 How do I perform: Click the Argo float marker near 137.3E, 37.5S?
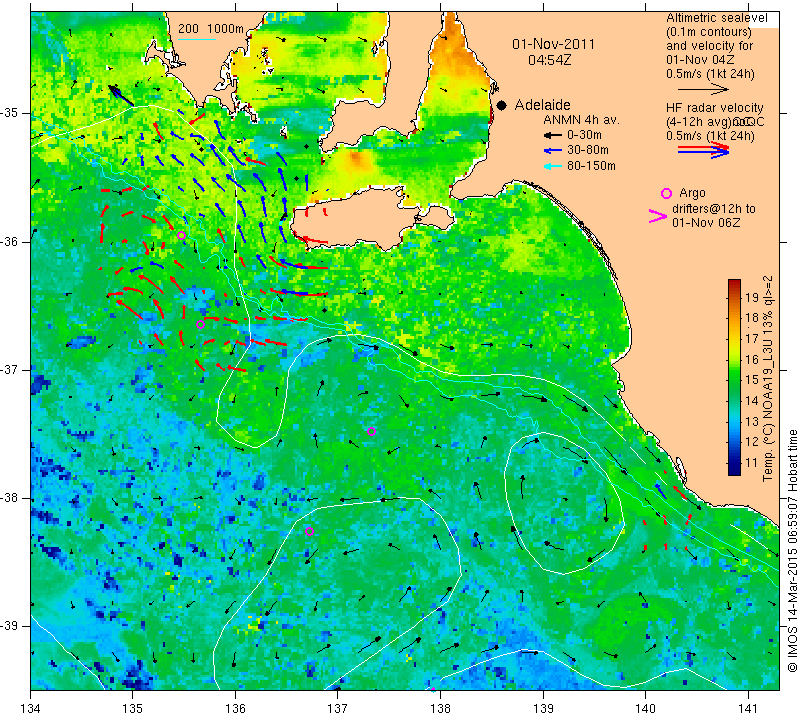[371, 431]
